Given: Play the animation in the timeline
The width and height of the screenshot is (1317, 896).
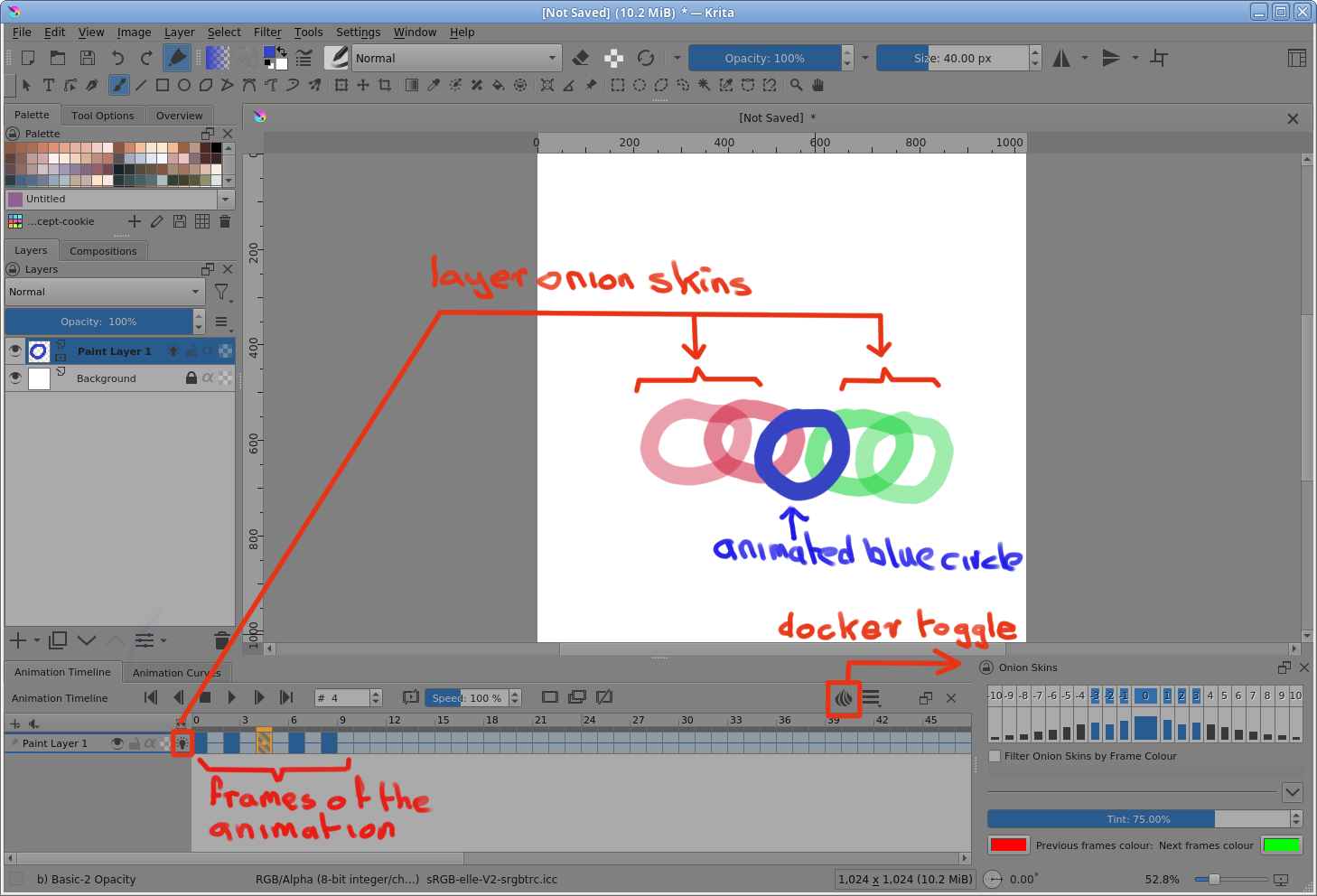Looking at the screenshot, I should [x=232, y=697].
